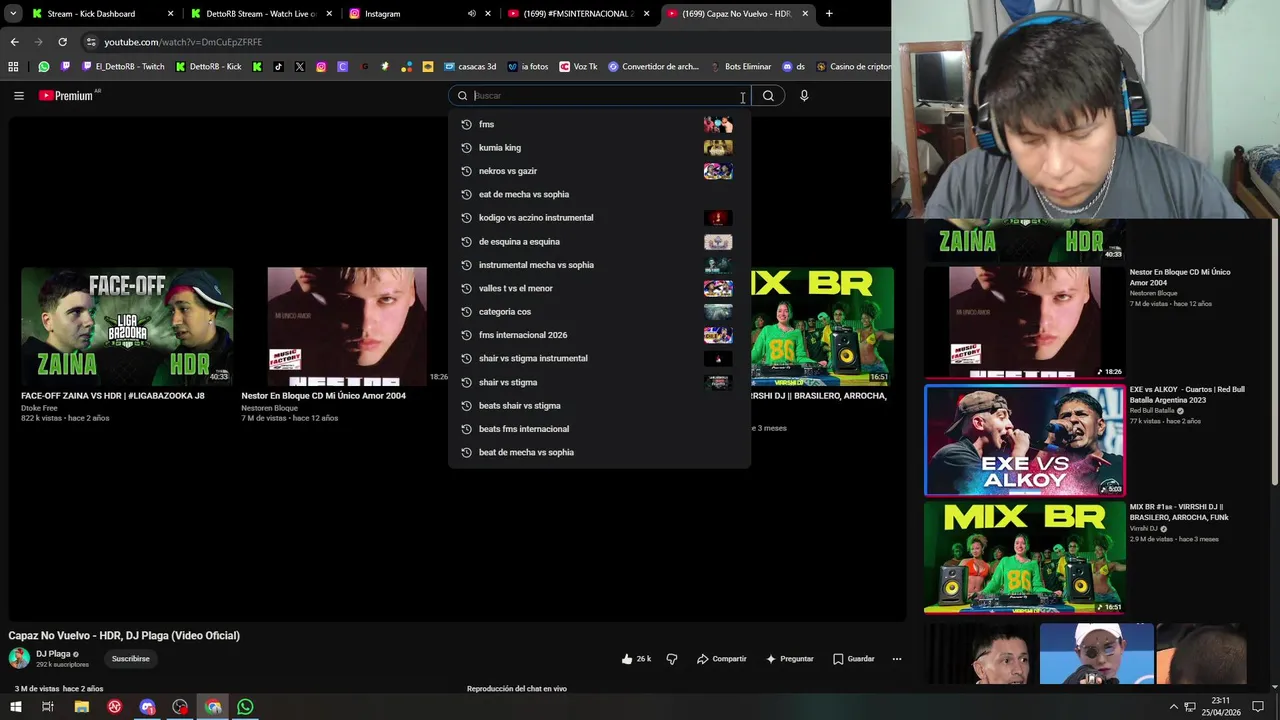Close the Capaz No Vuelvo tab
Screen dimensions: 1280x720
point(805,14)
